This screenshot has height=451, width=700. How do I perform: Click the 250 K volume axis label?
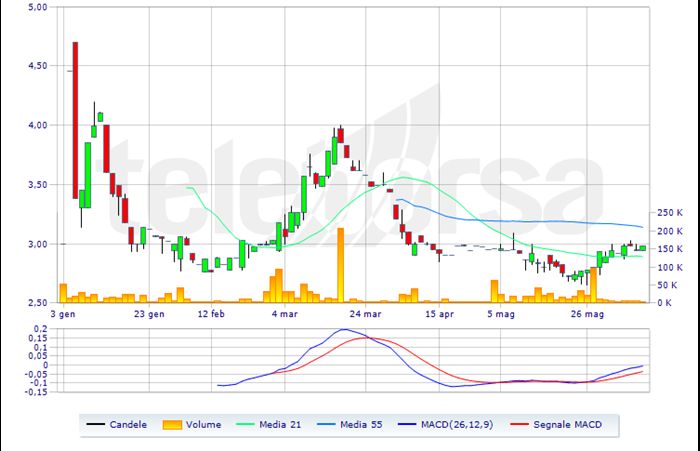(x=670, y=213)
